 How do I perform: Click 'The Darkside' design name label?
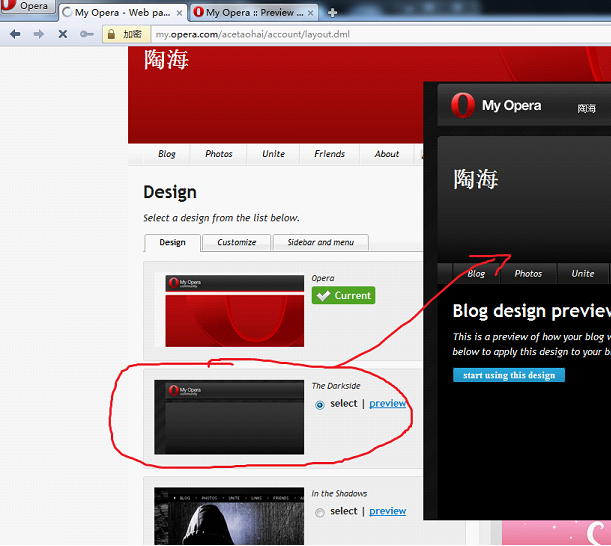click(x=336, y=386)
